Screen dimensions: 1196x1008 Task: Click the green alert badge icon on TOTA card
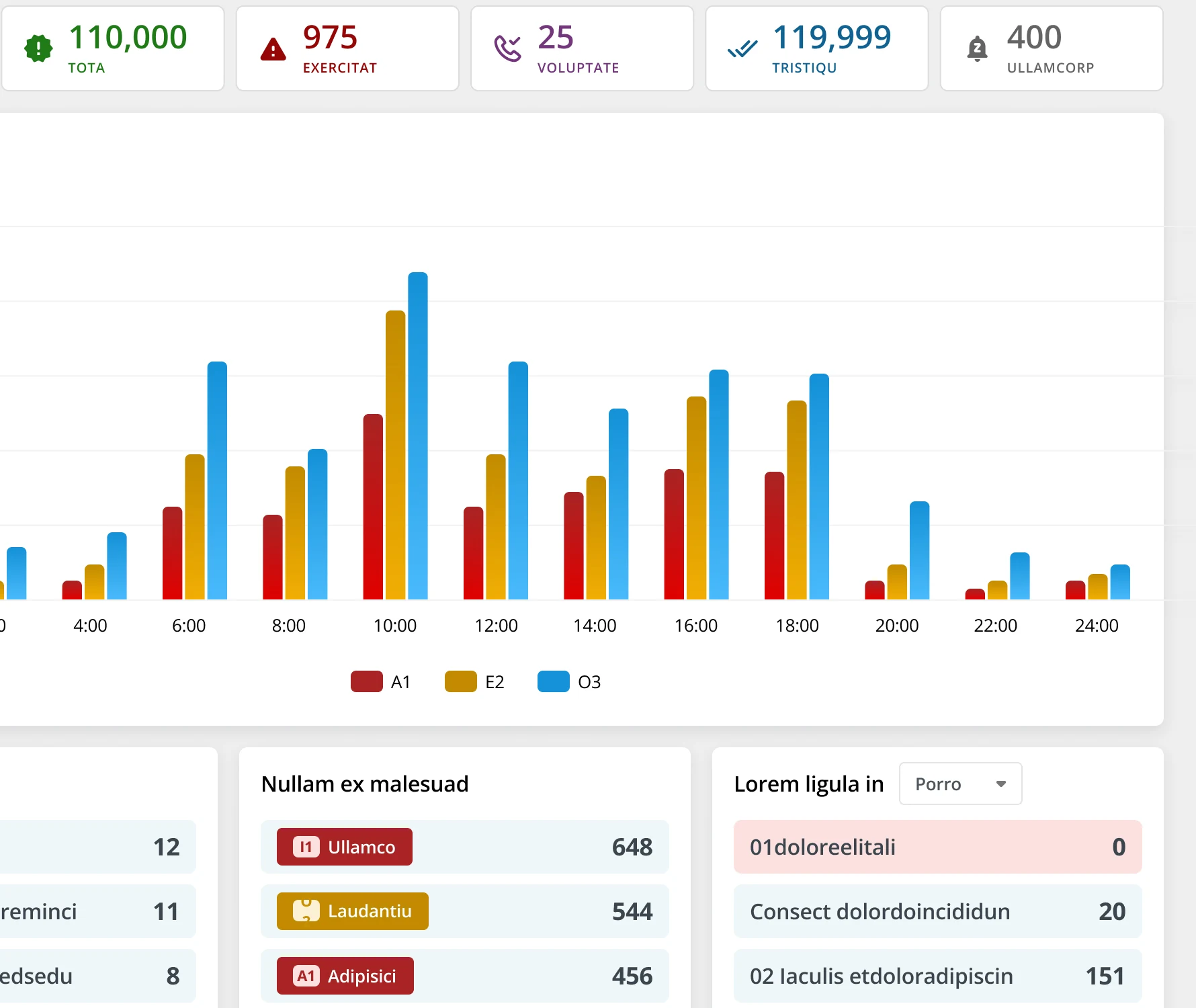point(38,48)
